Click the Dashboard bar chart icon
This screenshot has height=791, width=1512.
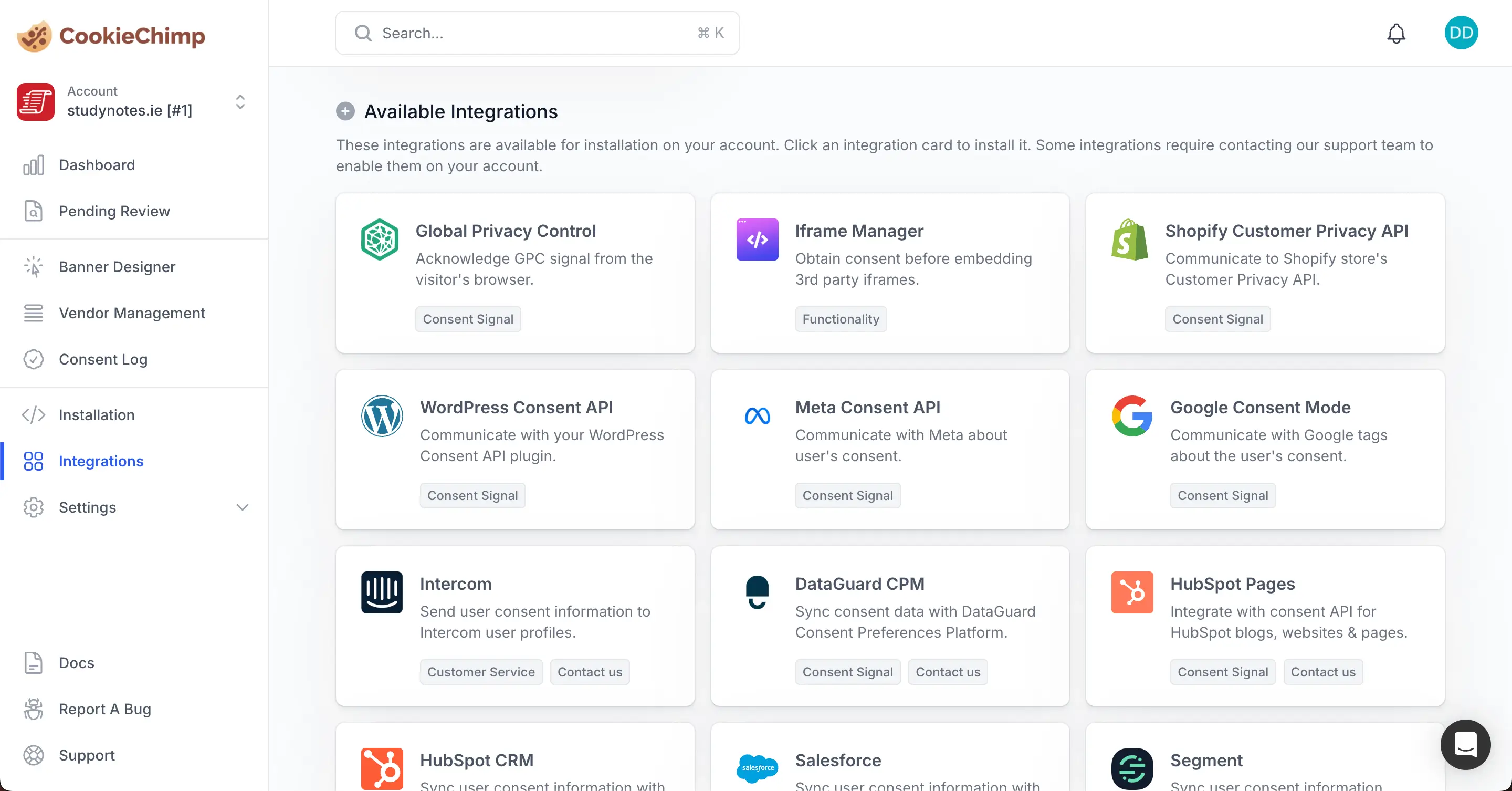coord(34,165)
